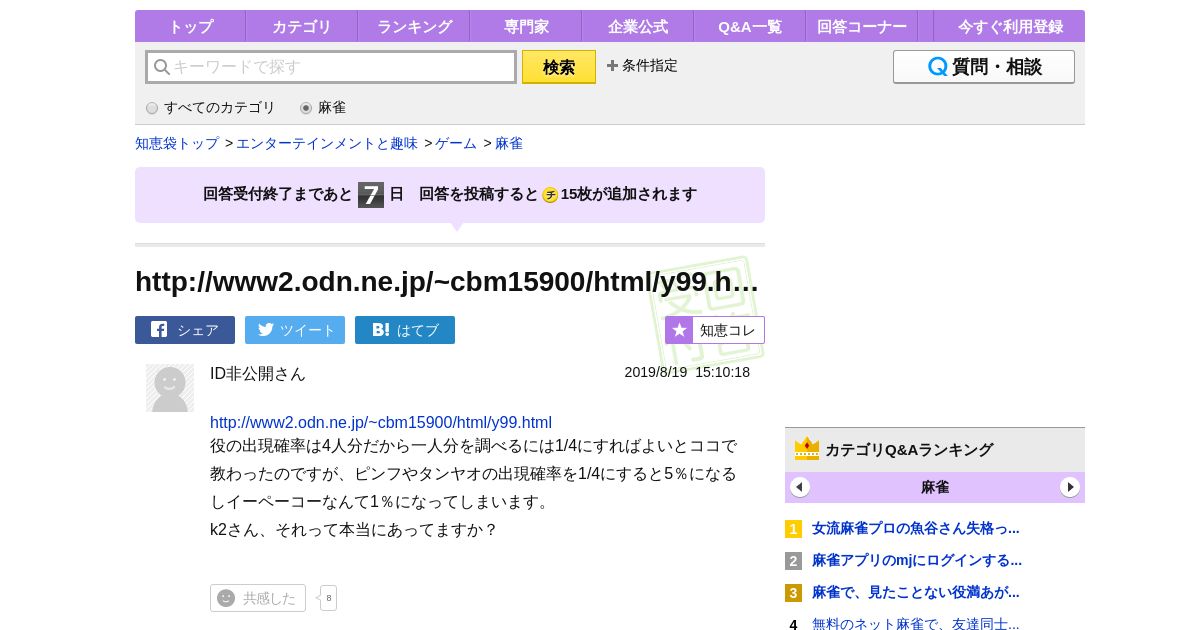Open the 女流麻雀プロの魚谷さん ranking link
1200x630 pixels.
[915, 528]
